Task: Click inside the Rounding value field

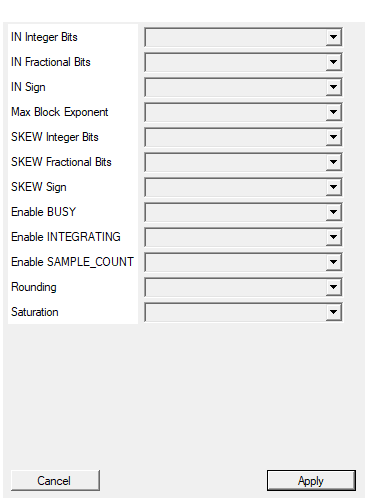Action: pyautogui.click(x=236, y=287)
